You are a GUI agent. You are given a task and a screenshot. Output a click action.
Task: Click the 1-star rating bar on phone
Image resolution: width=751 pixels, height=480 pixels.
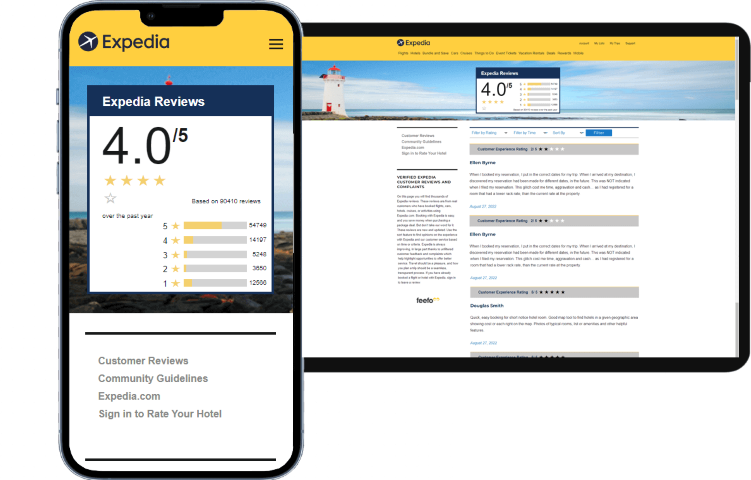[215, 283]
